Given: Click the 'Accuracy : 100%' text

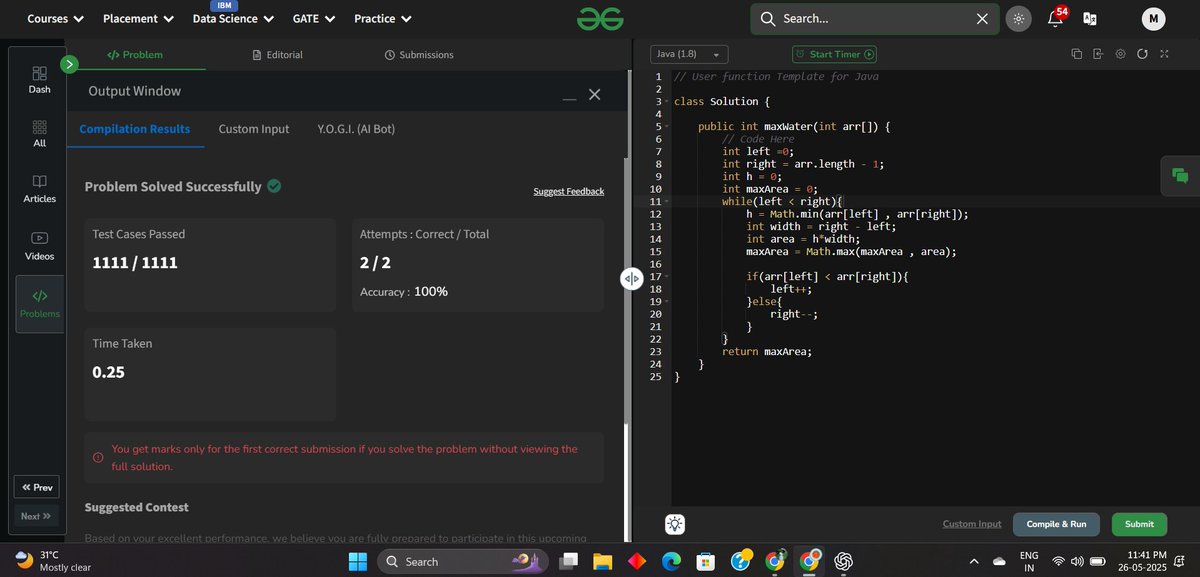Looking at the screenshot, I should click(x=404, y=292).
